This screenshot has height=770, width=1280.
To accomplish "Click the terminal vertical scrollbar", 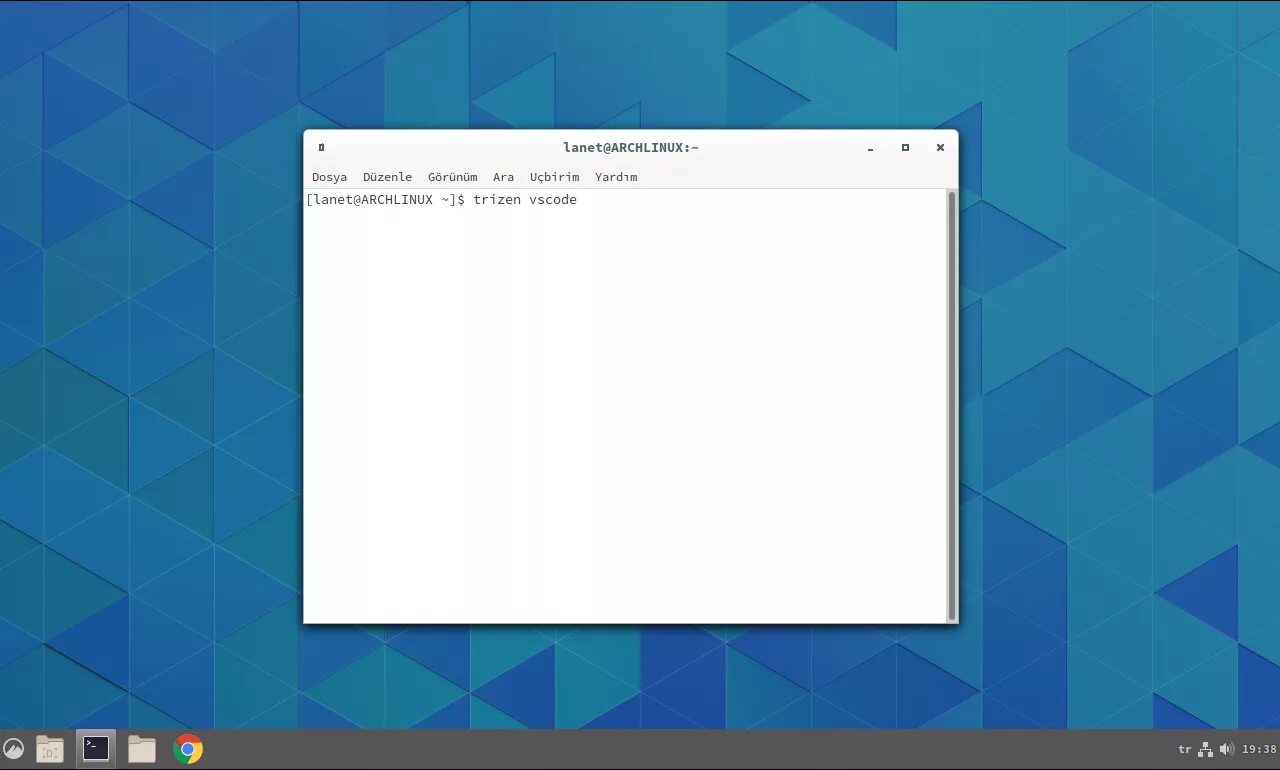I will pyautogui.click(x=952, y=405).
